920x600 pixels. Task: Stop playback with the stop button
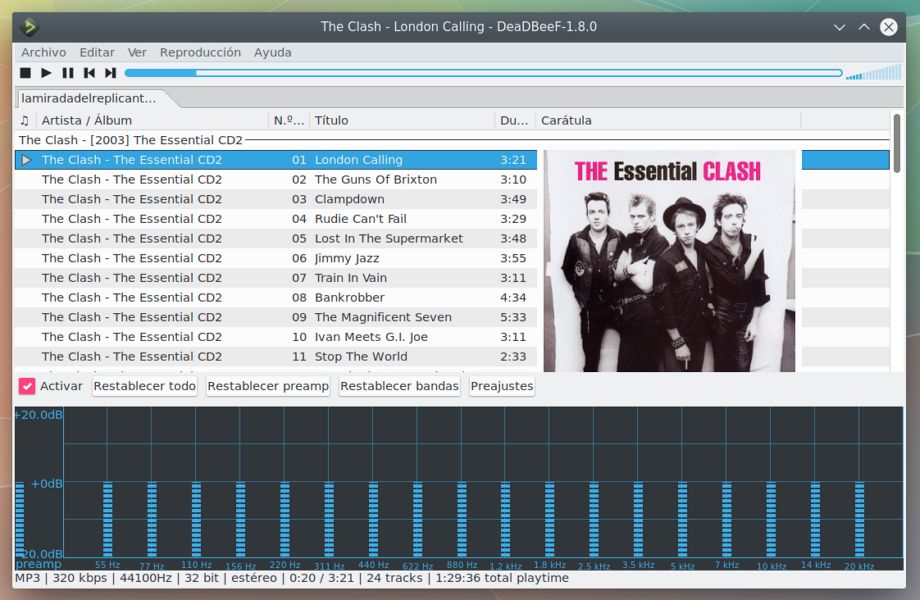pos(25,73)
